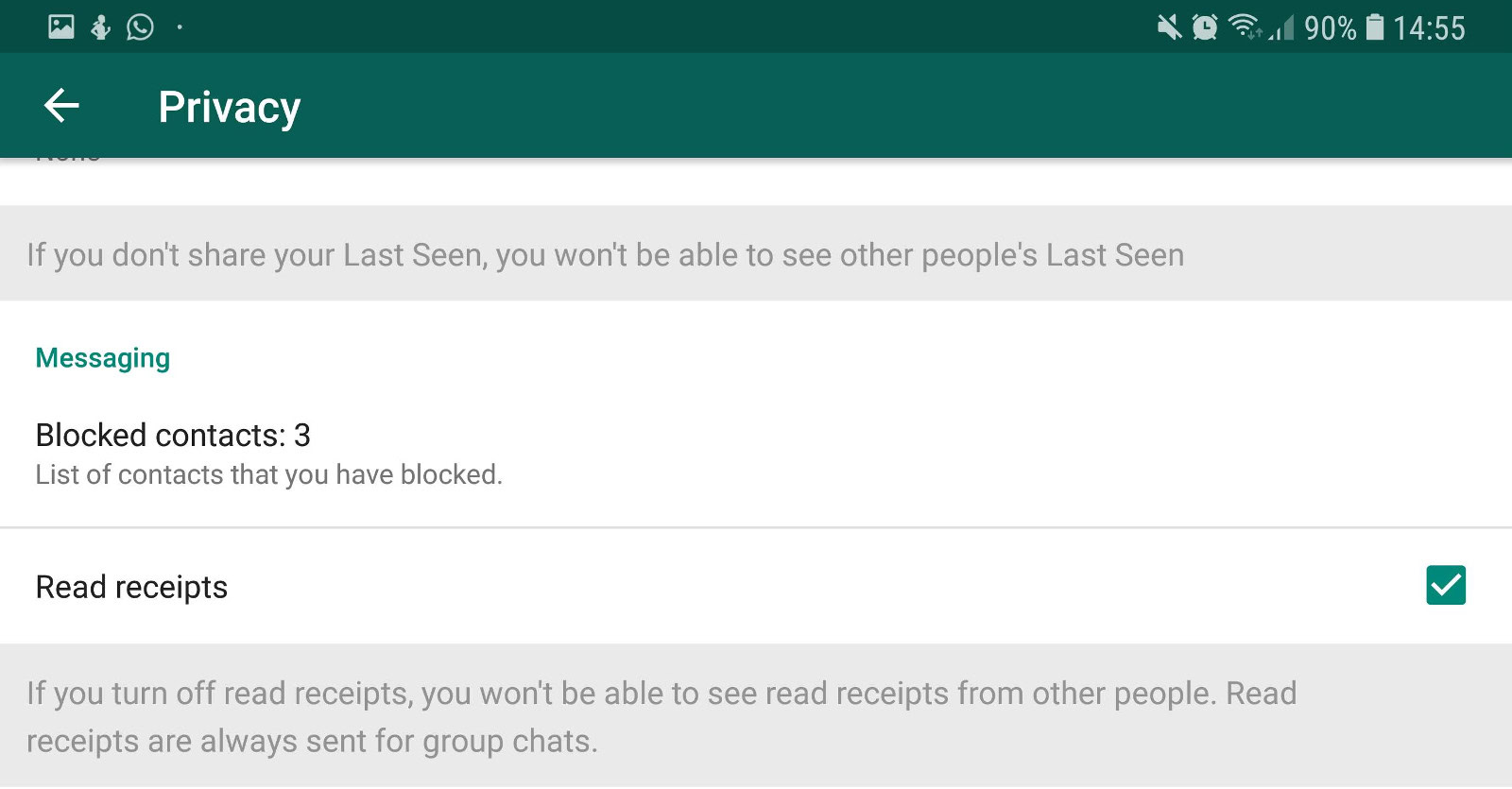Tap the Wi-Fi signal icon
Screen dimensions: 1512x789
pos(1245,26)
